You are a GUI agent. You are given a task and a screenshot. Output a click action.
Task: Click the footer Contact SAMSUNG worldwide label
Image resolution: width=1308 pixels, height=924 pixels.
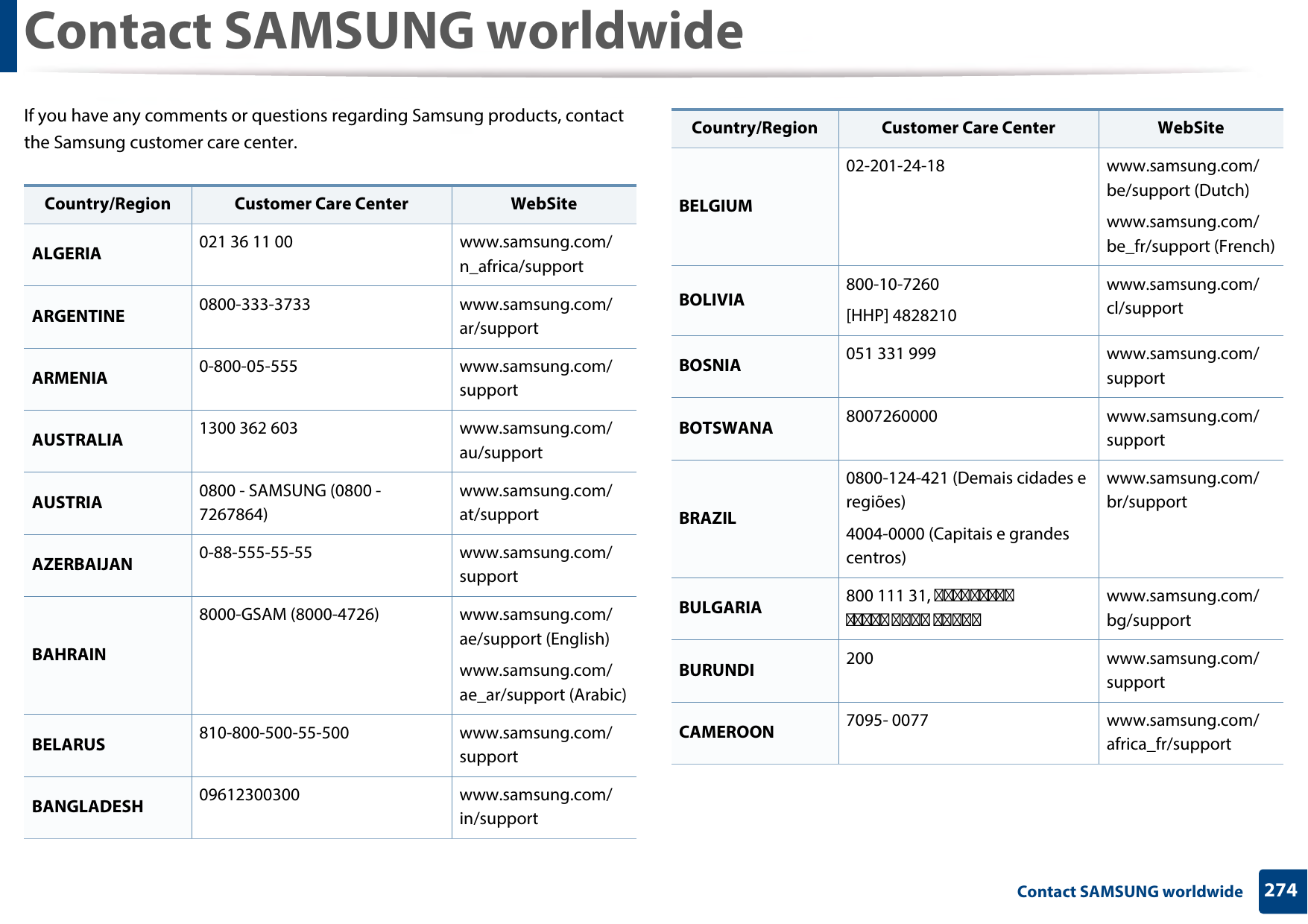[x=1130, y=891]
